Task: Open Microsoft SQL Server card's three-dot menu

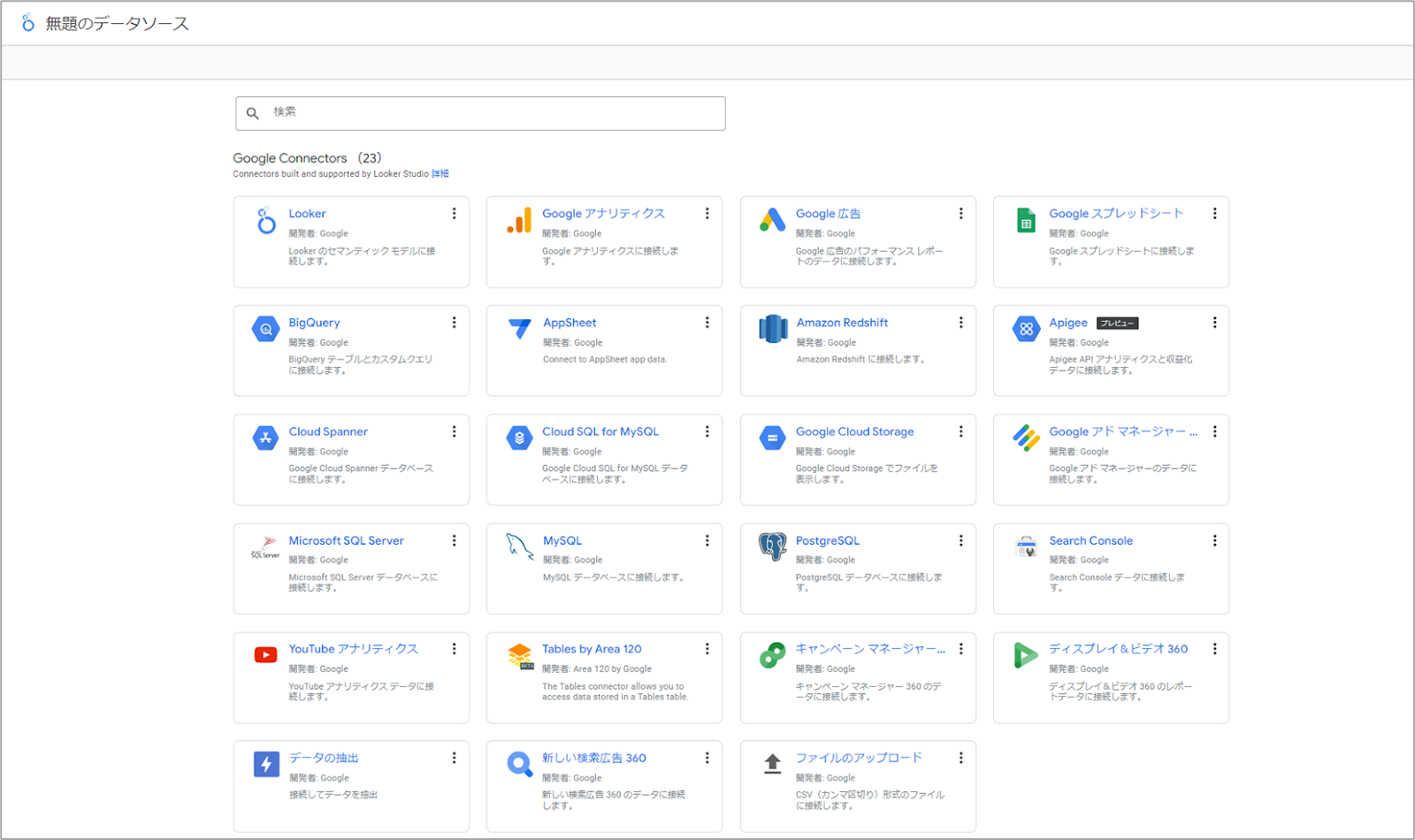Action: 454,540
